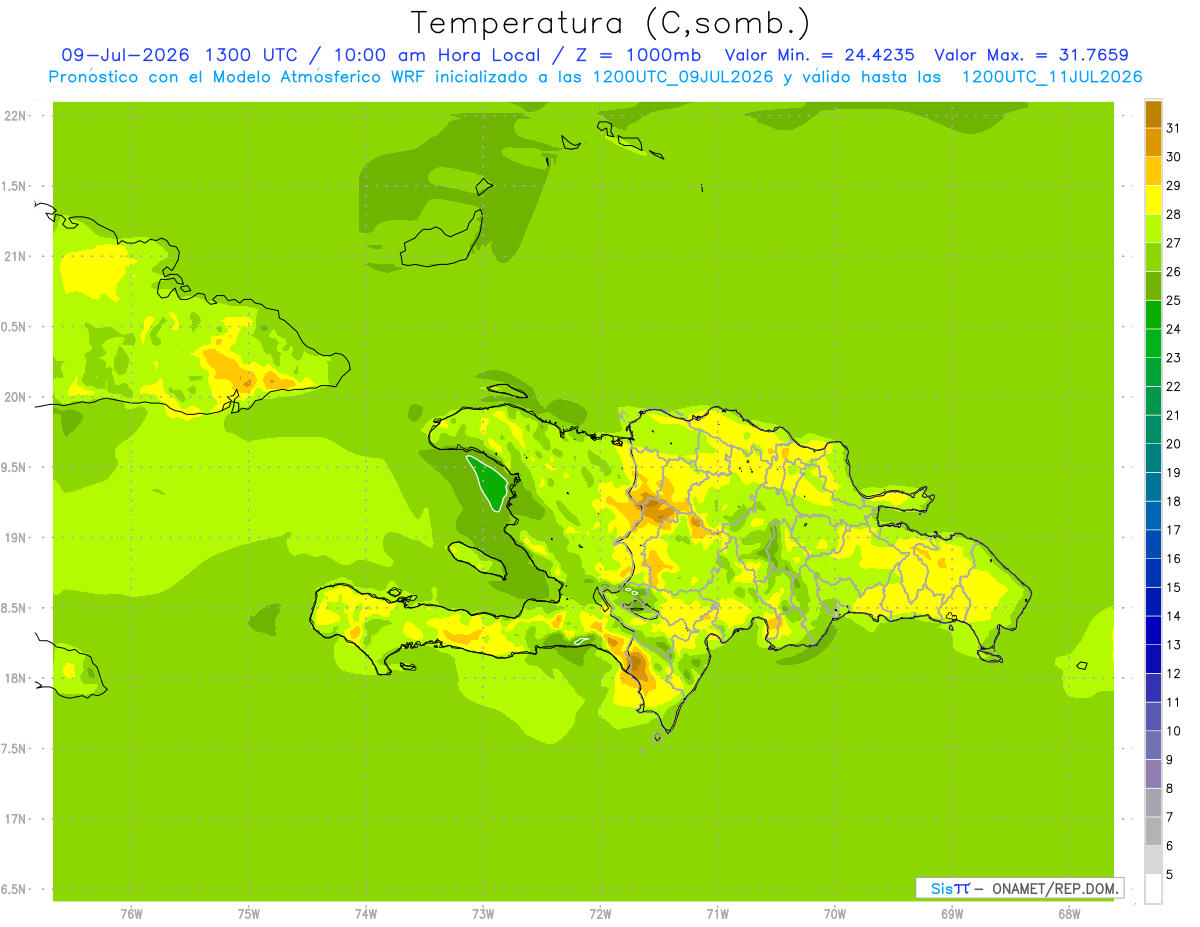Click the color bar label "20"
This screenshot has height=927, width=1200.
pyautogui.click(x=1173, y=443)
